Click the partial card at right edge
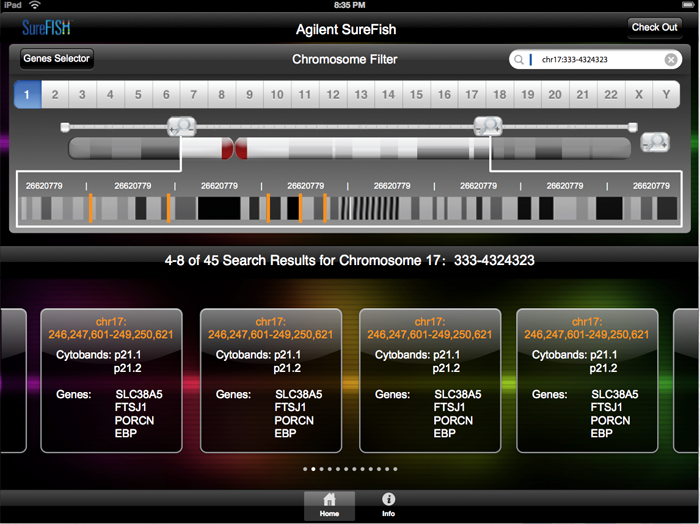This screenshot has width=700, height=524. point(686,380)
